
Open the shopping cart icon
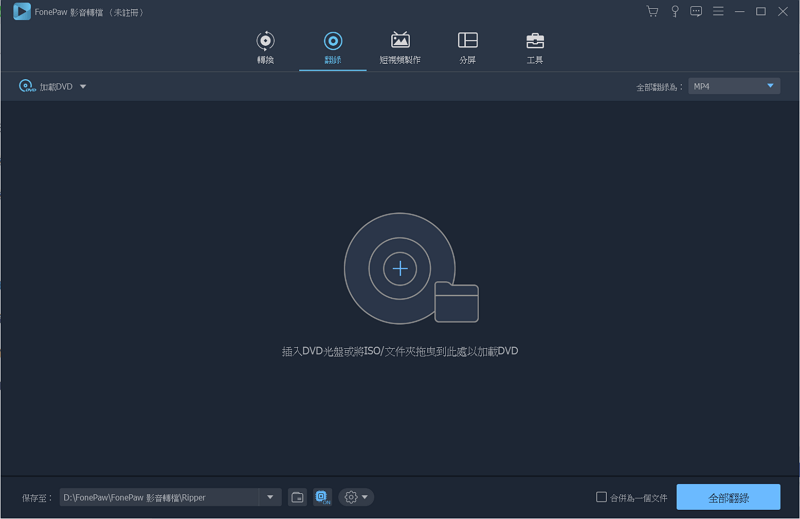[652, 11]
